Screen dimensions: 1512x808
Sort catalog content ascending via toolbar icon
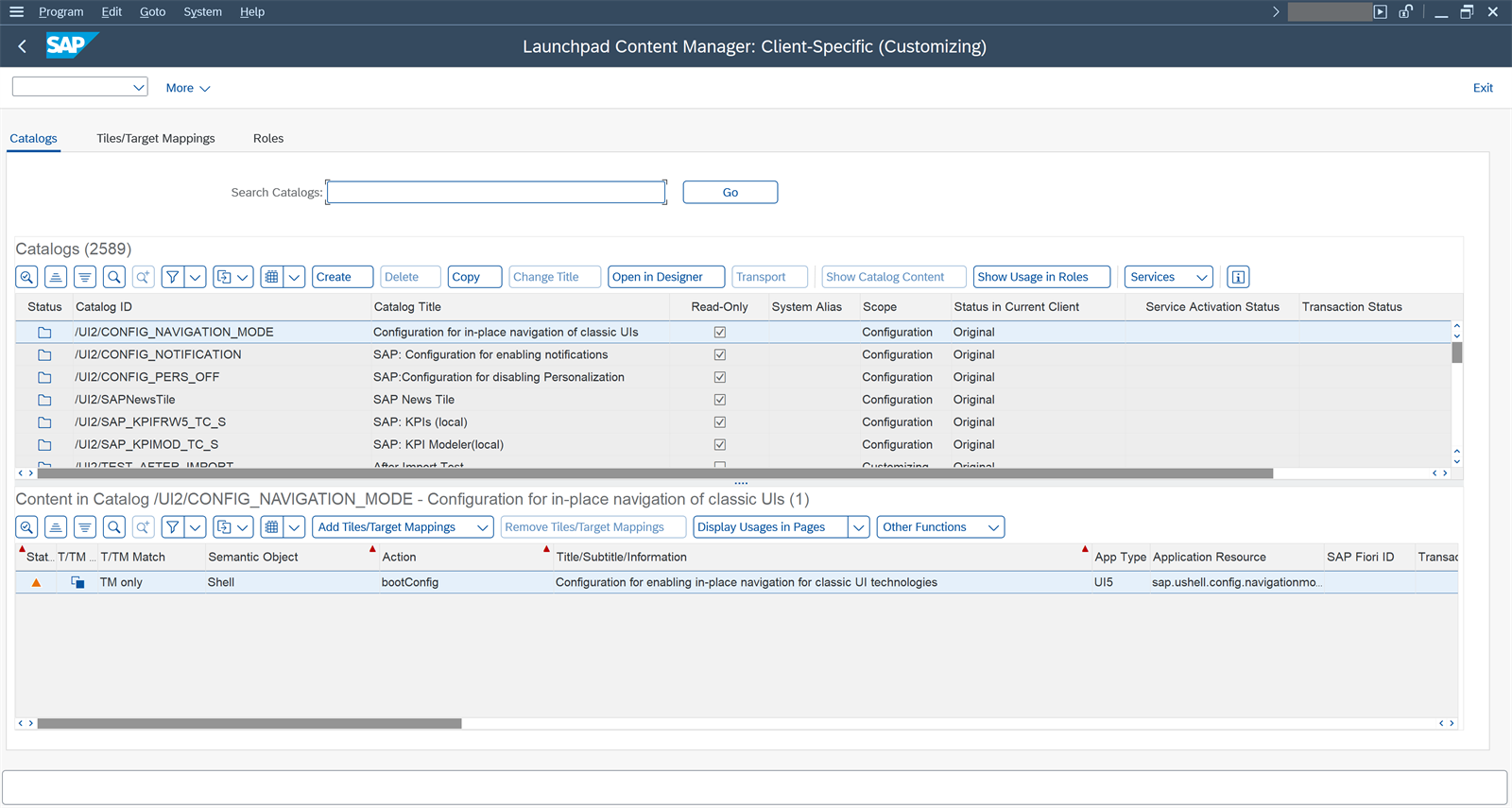[x=56, y=527]
